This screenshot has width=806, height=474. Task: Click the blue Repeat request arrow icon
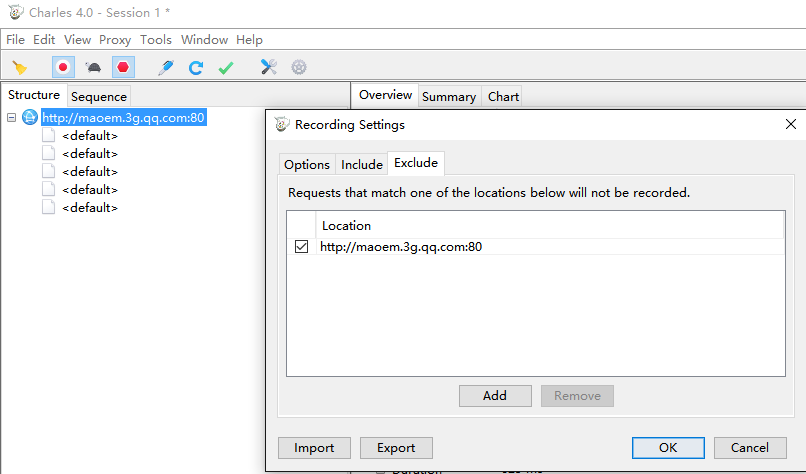[196, 67]
